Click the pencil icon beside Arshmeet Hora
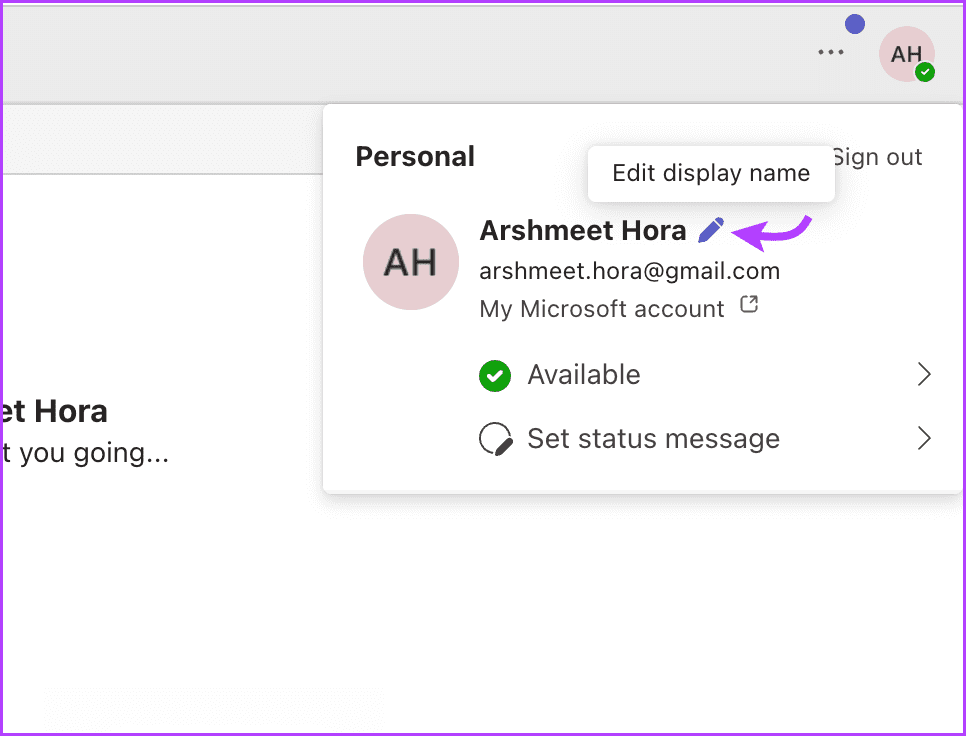Viewport: 966px width, 736px height. coord(711,231)
